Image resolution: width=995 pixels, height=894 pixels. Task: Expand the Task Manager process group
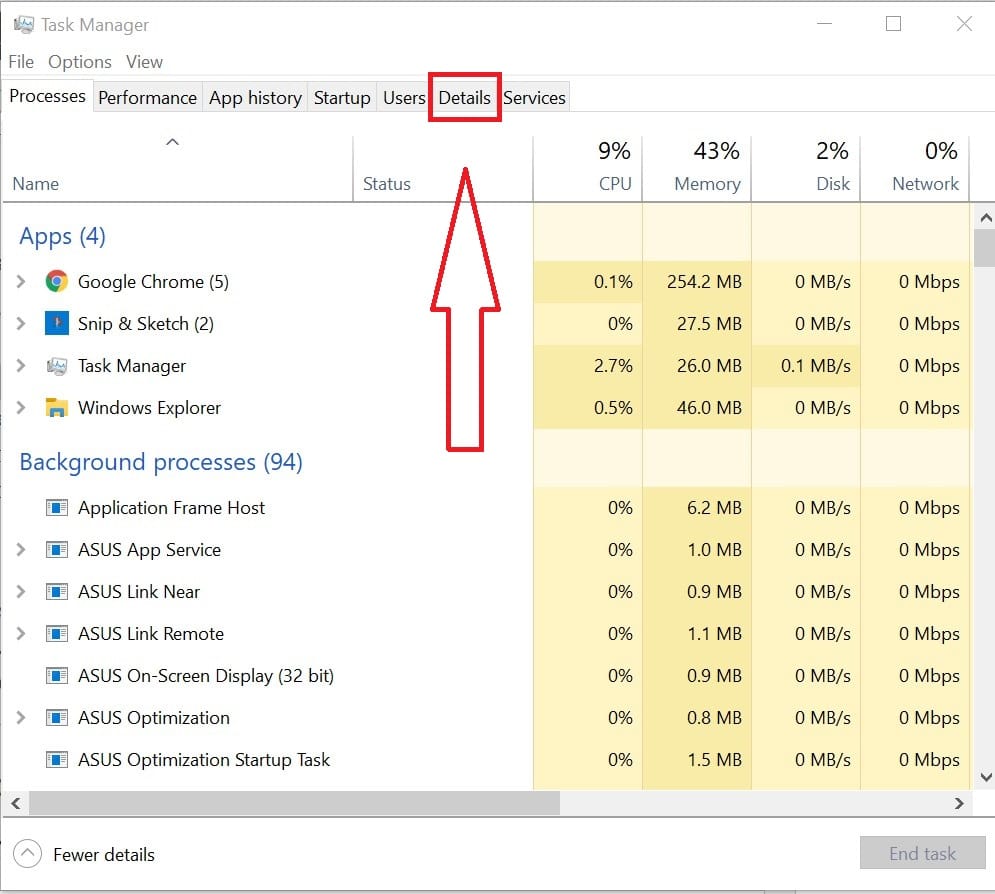(20, 365)
